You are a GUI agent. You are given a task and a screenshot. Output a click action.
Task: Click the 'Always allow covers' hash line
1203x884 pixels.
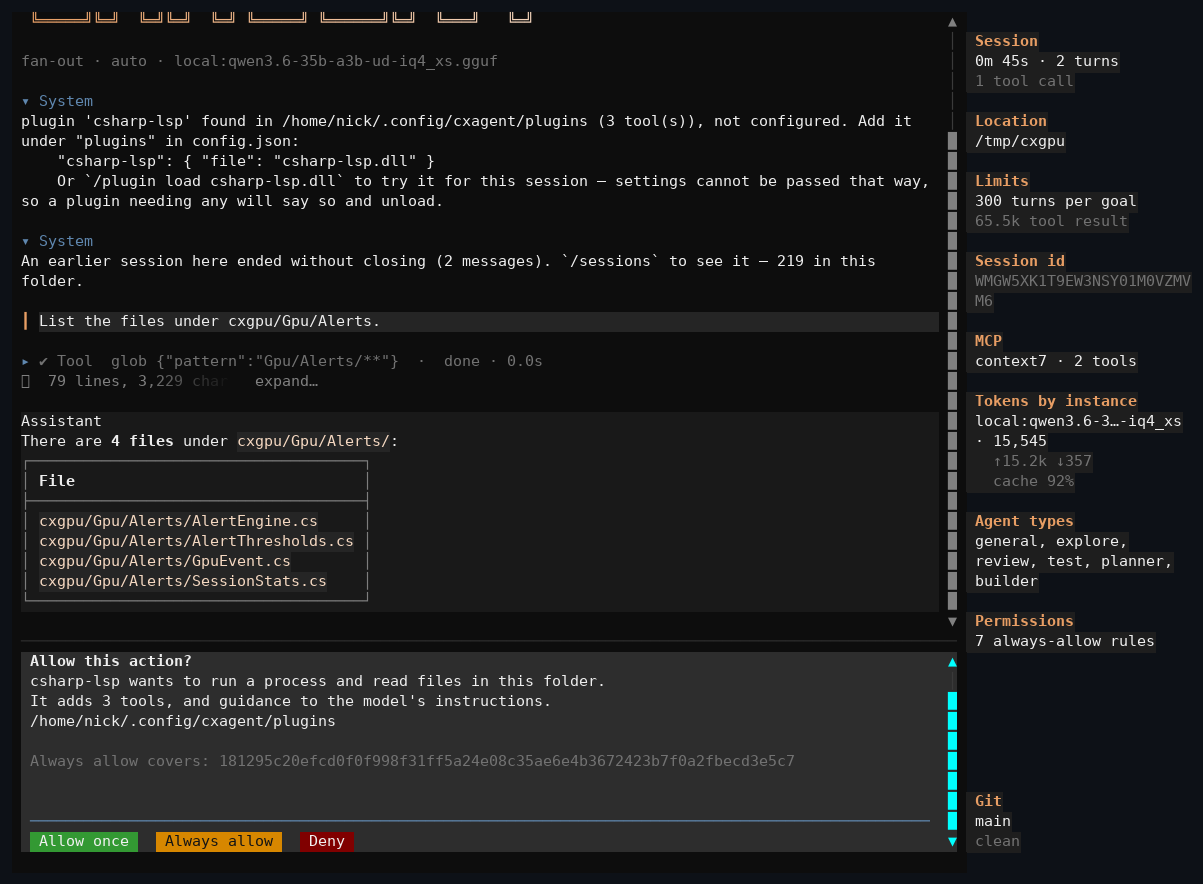(412, 761)
